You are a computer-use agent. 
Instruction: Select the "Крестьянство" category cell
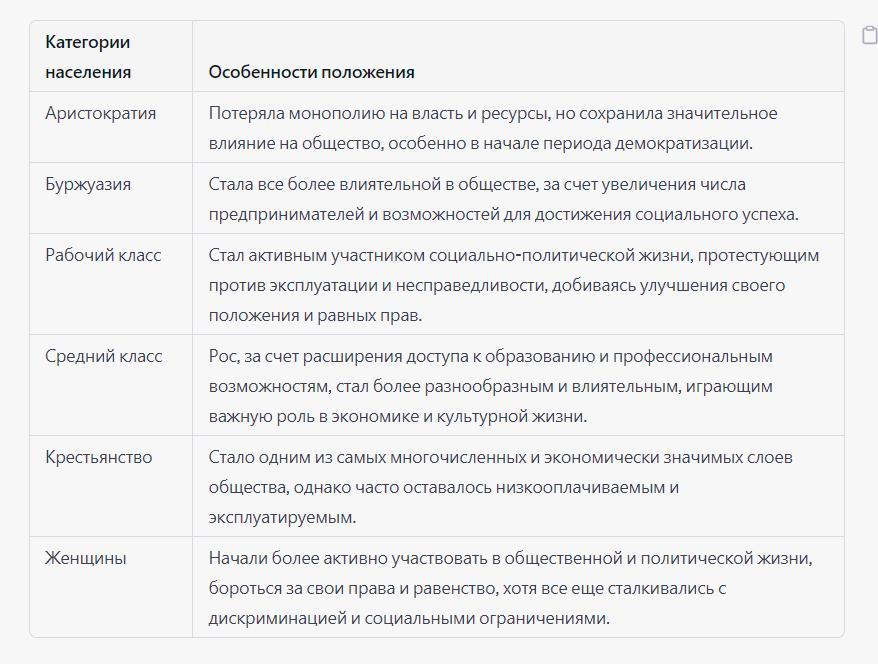coord(98,457)
